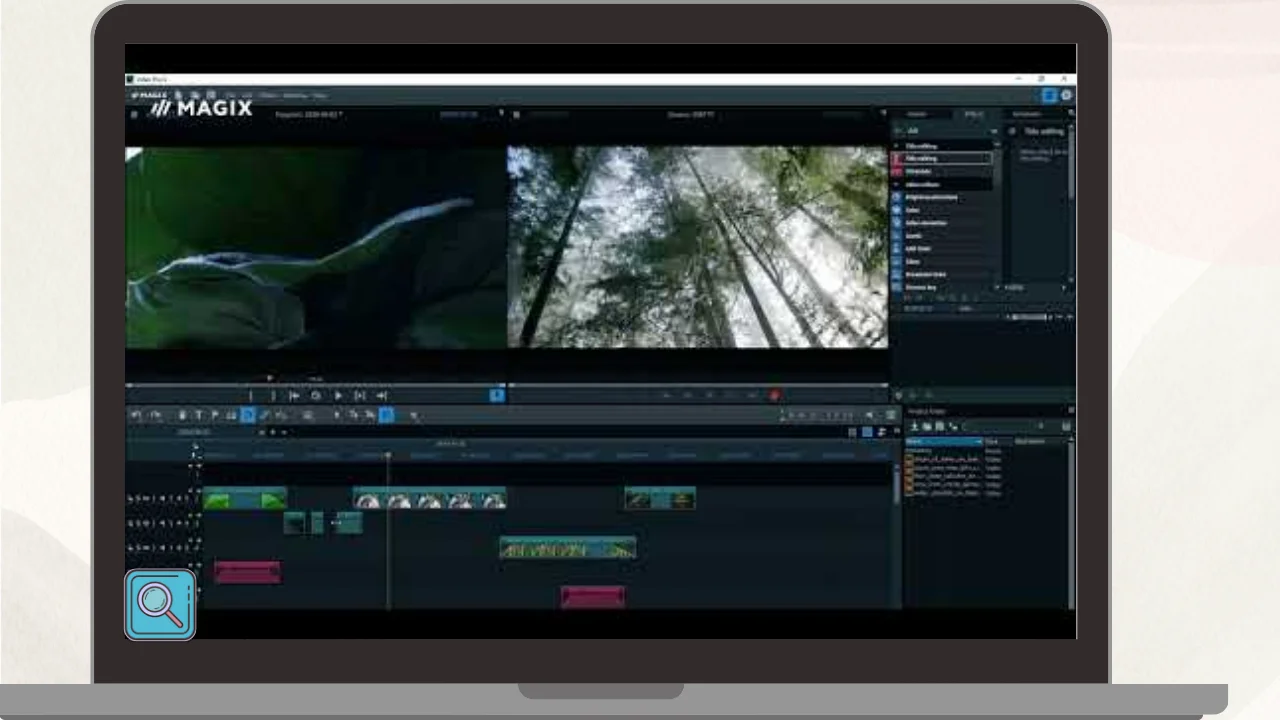Click the playhead marker on timeline ruler

388,455
